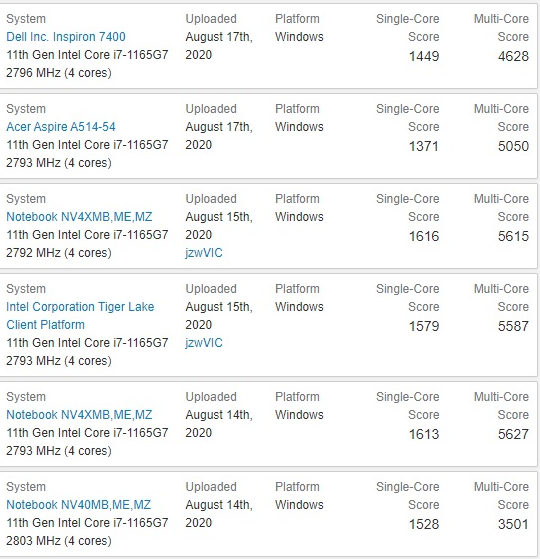The width and height of the screenshot is (540, 559).
Task: Click the 2796 MHz (4 cores) text
Action: [x=59, y=73]
